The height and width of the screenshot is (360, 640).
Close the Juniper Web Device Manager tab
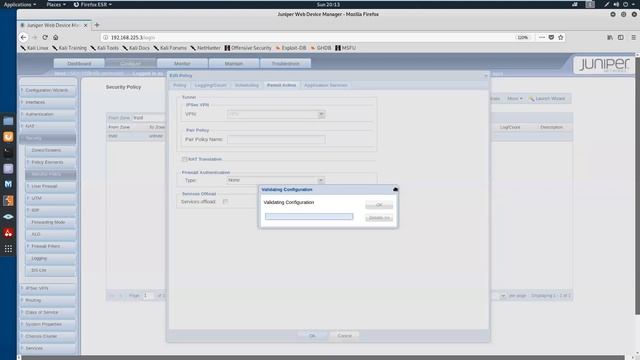[85, 25]
